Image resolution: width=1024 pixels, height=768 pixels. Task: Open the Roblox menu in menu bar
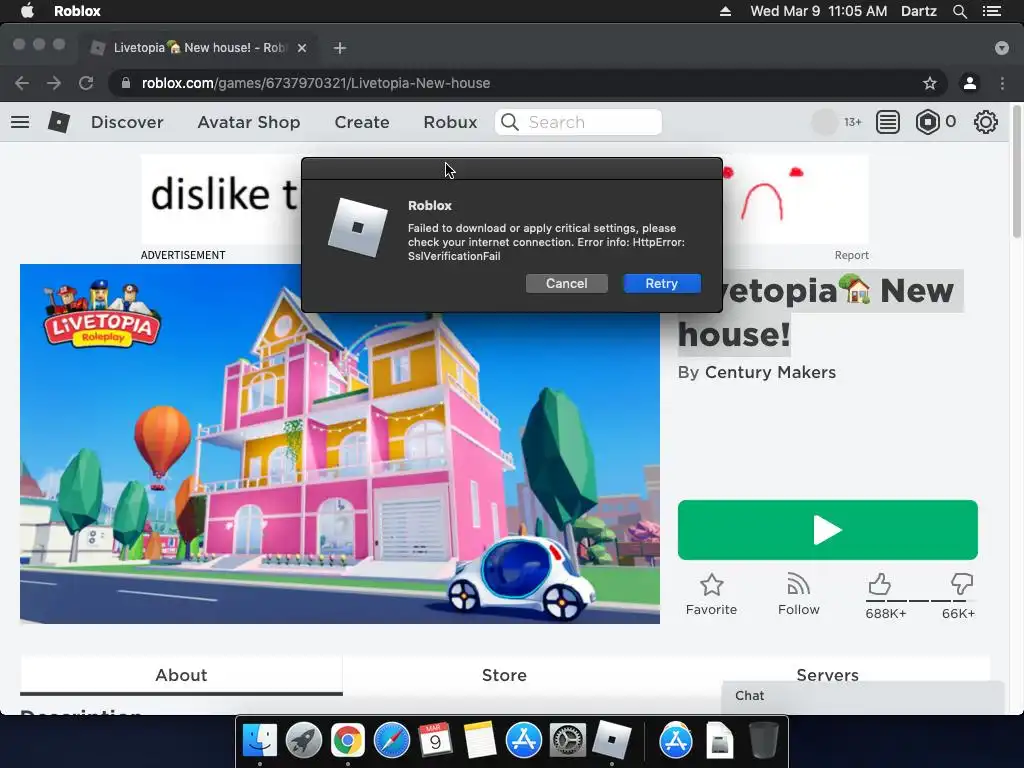(77, 11)
